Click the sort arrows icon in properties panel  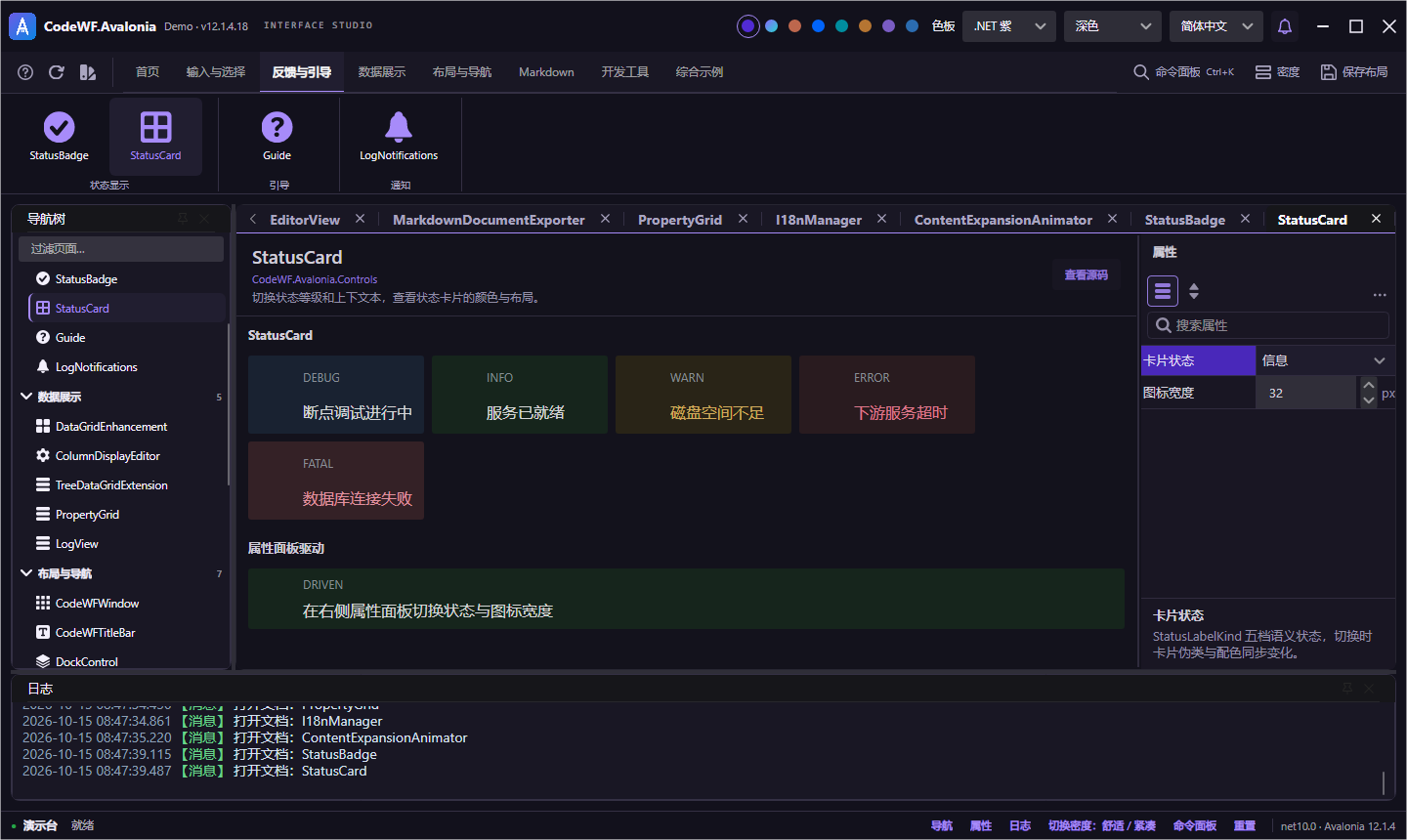[1194, 291]
